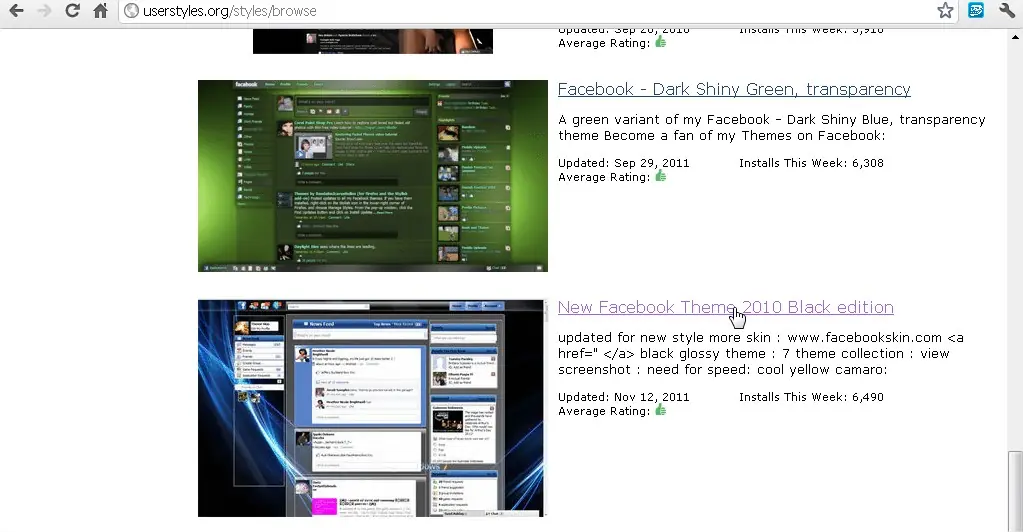The image size is (1023, 532).
Task: Click the 'updated for new style more skin' description
Action: [761, 354]
